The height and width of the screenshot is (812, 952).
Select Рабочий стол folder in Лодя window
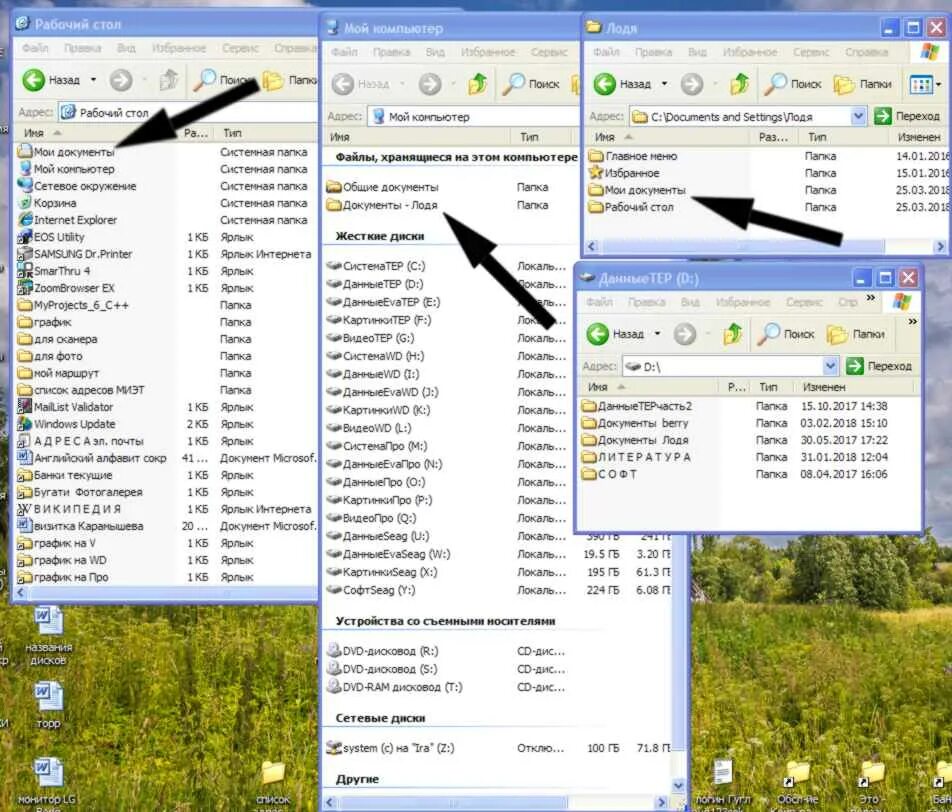pyautogui.click(x=631, y=207)
